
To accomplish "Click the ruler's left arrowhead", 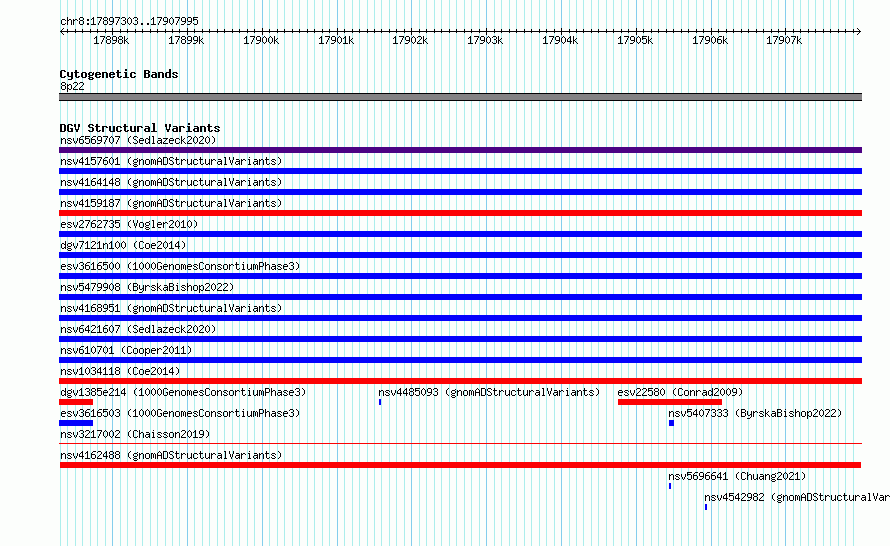I will pyautogui.click(x=62, y=31).
